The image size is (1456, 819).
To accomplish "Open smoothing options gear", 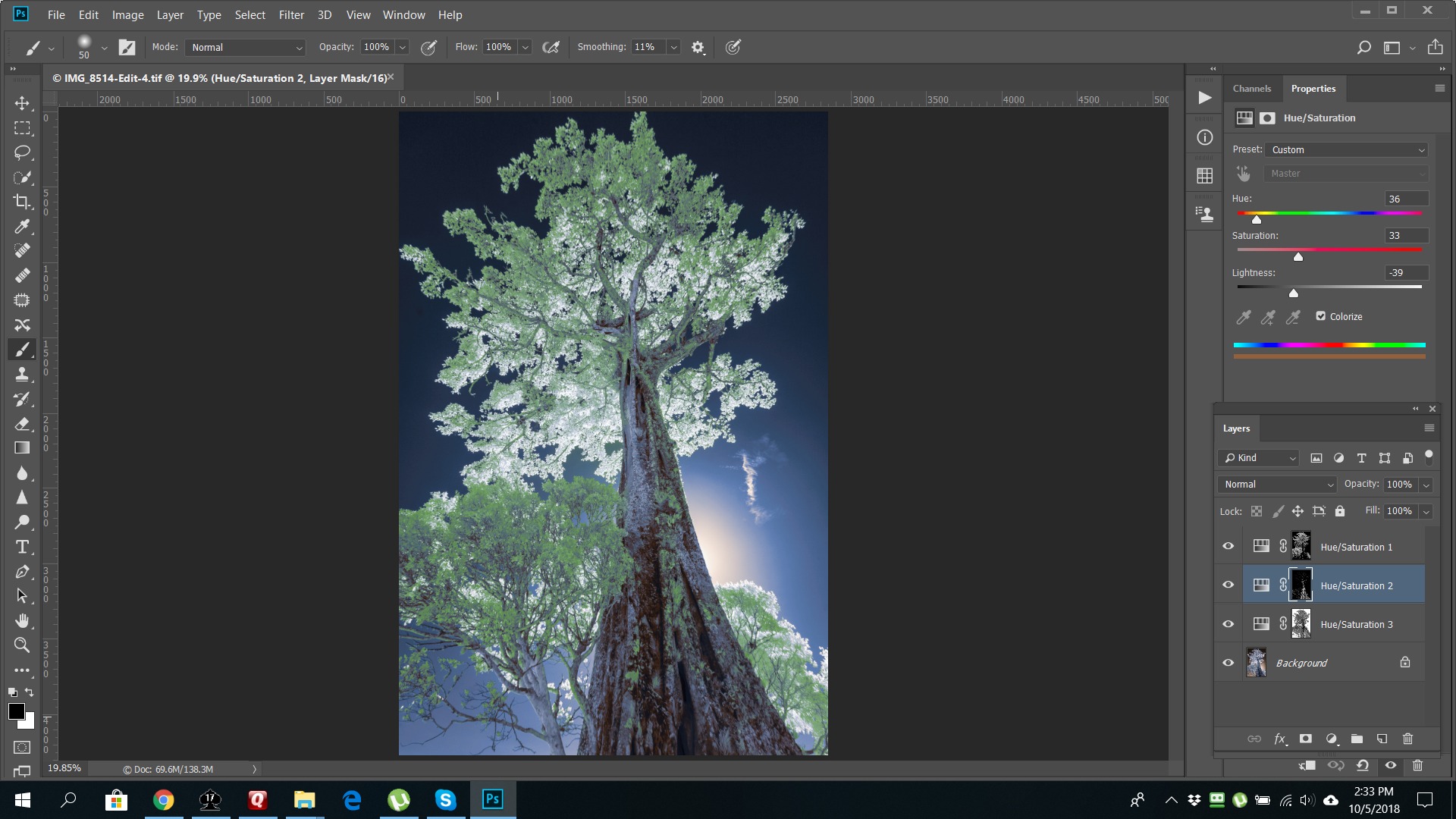I will tap(698, 48).
